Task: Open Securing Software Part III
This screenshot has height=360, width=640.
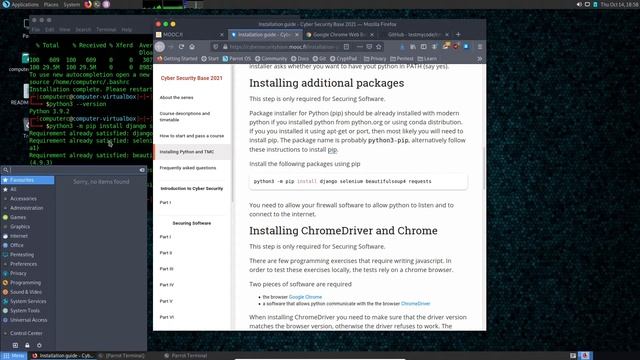Action: click(x=167, y=269)
